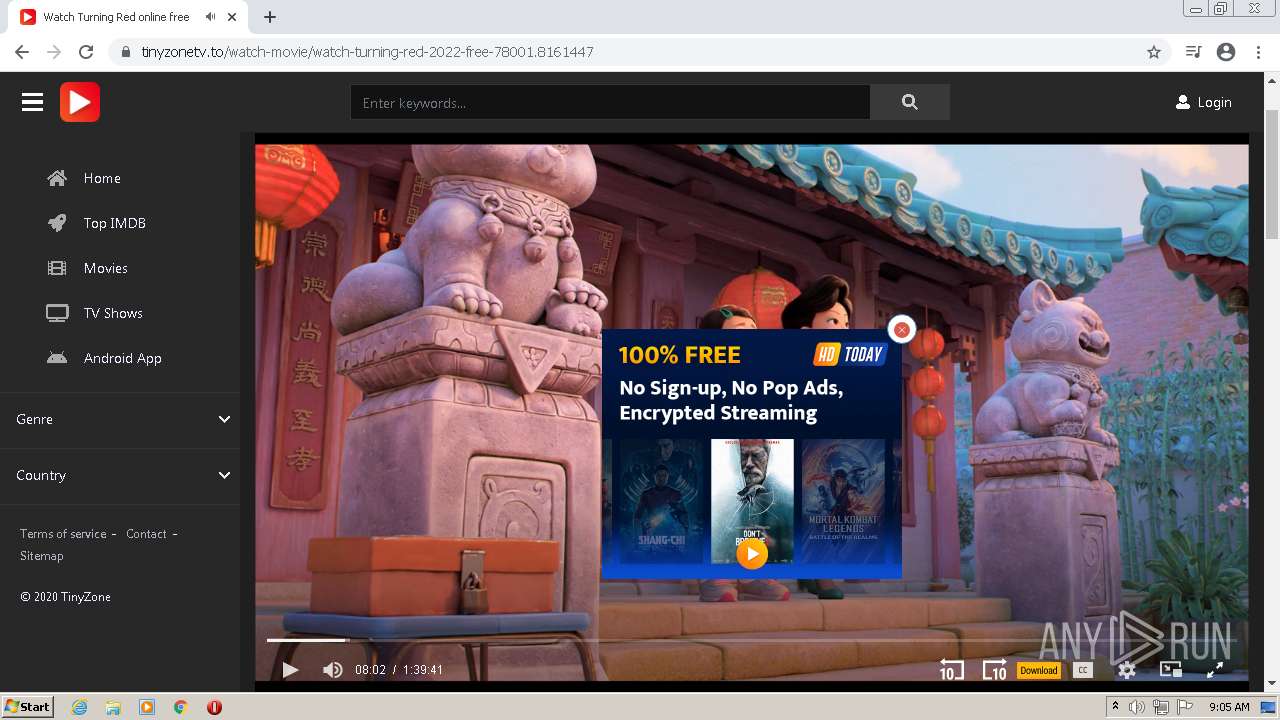Open Chrome taskbar icon
1280x720 pixels.
tap(181, 707)
